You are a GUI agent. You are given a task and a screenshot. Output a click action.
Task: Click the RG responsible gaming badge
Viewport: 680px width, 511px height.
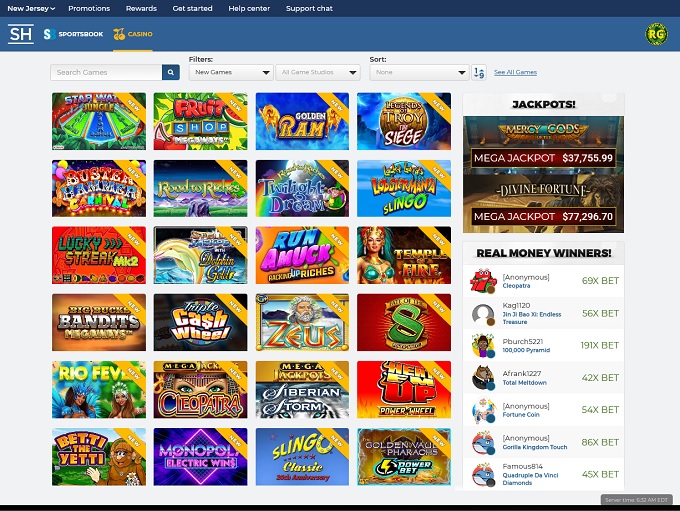[x=656, y=34]
